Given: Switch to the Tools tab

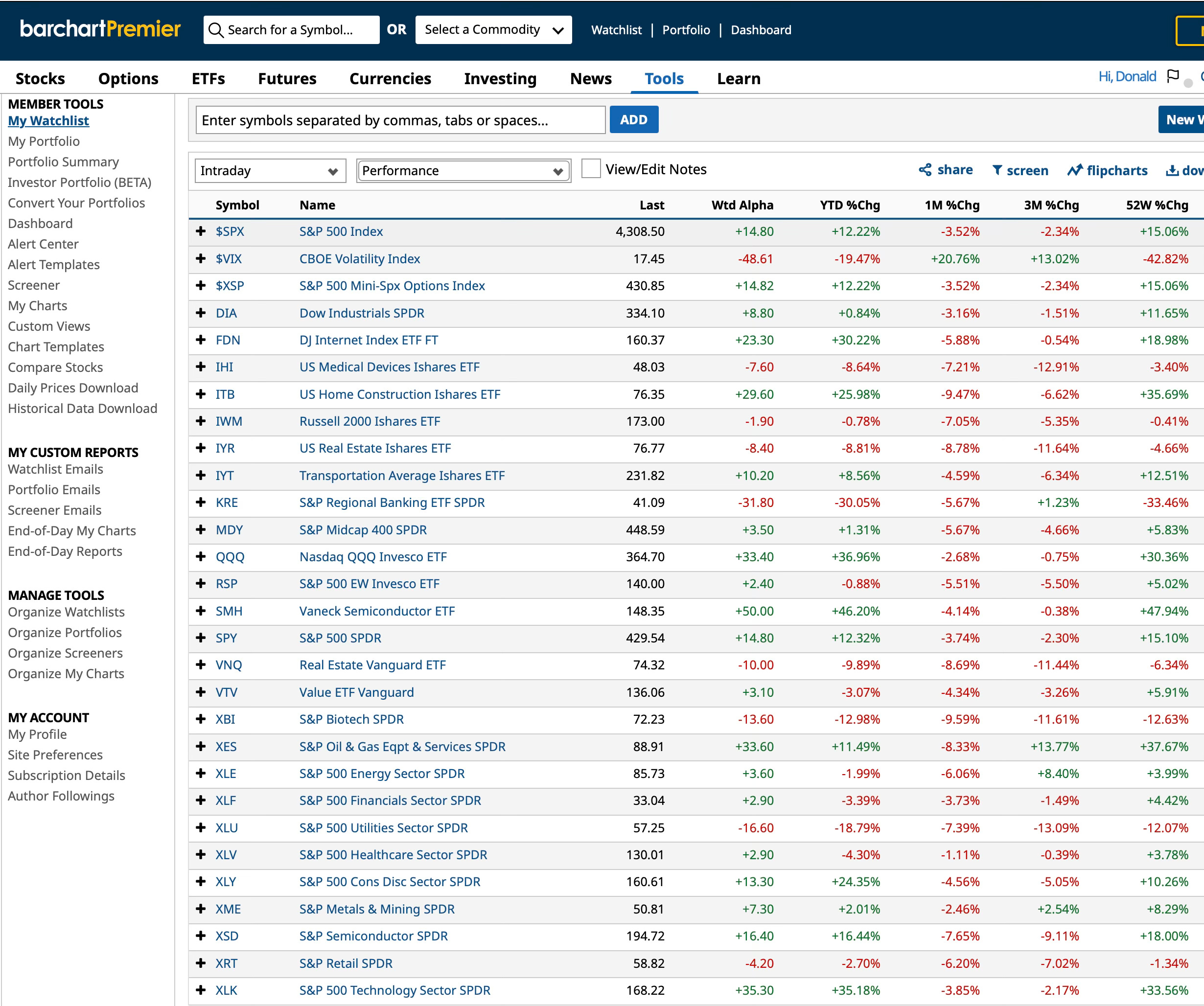Looking at the screenshot, I should coord(665,78).
